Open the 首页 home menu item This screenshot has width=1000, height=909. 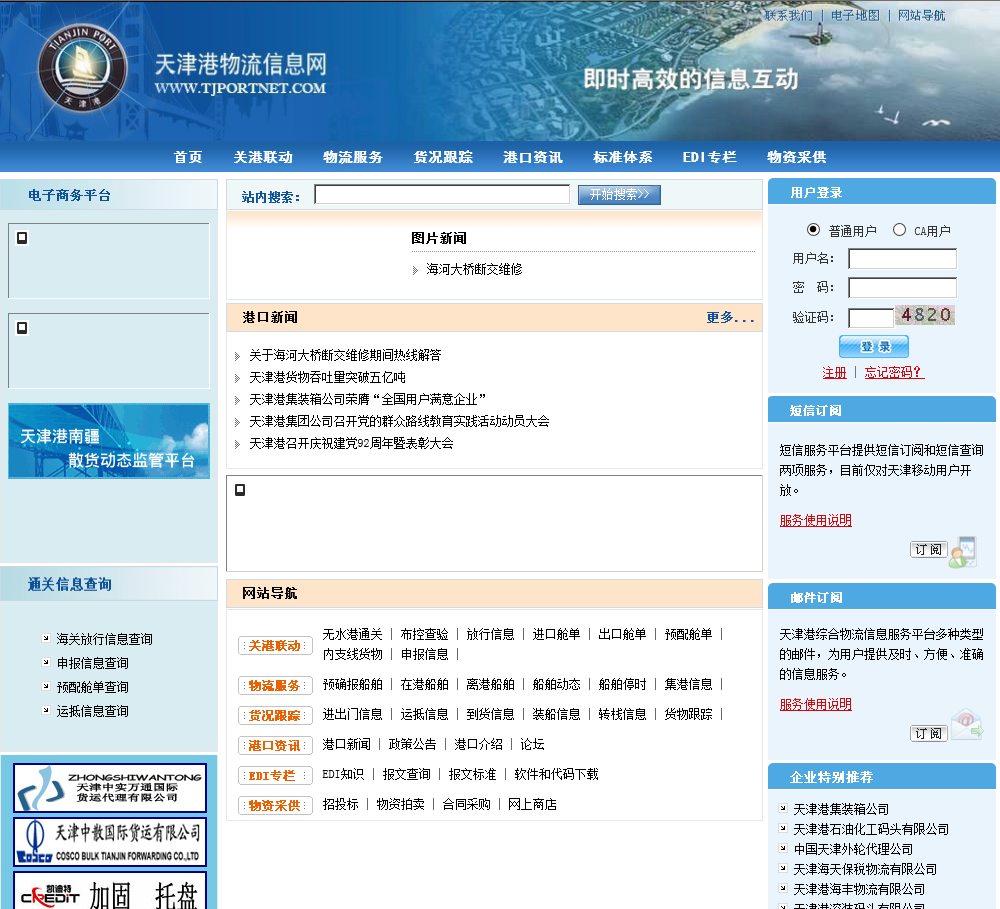click(x=188, y=157)
